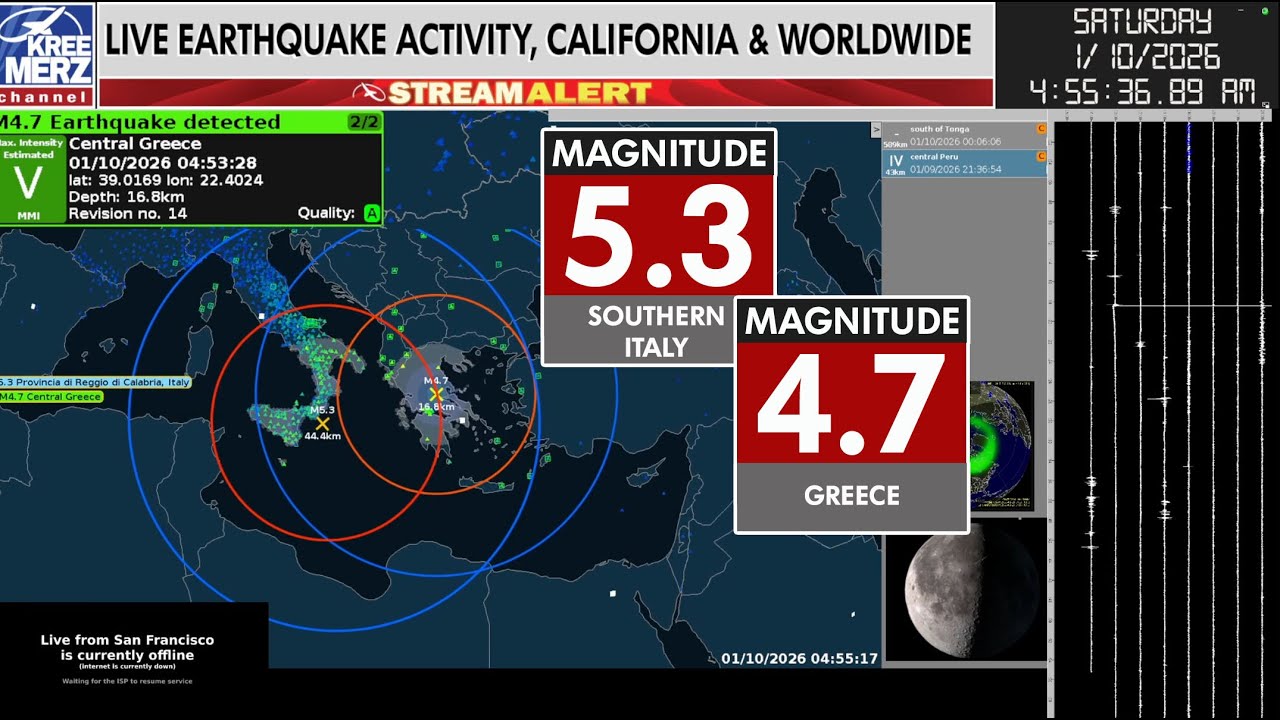
Task: Select the central Peru earthquake entry
Action: (964, 163)
